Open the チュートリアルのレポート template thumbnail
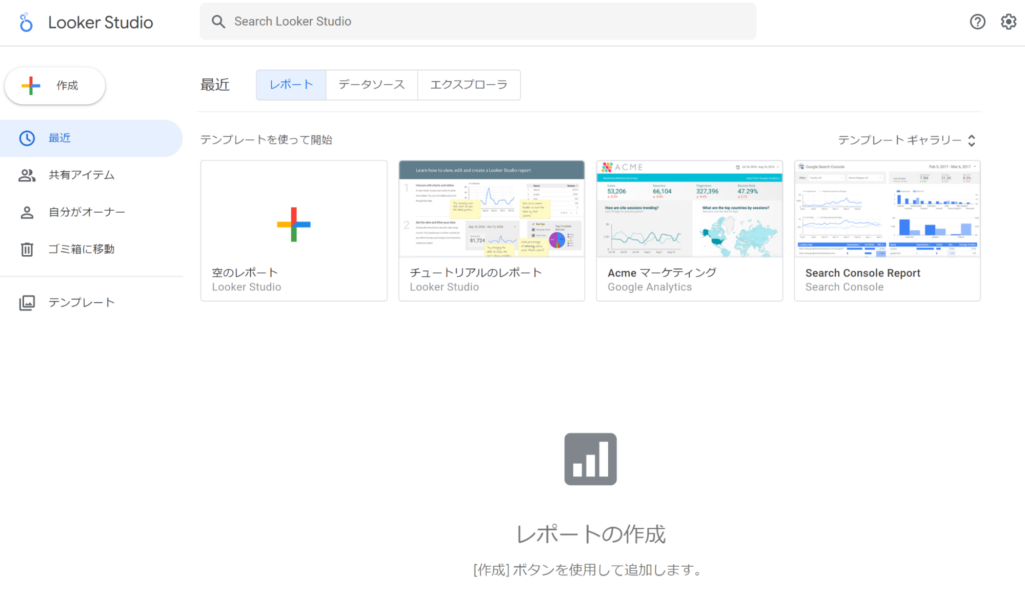The width and height of the screenshot is (1025, 601). pyautogui.click(x=491, y=210)
